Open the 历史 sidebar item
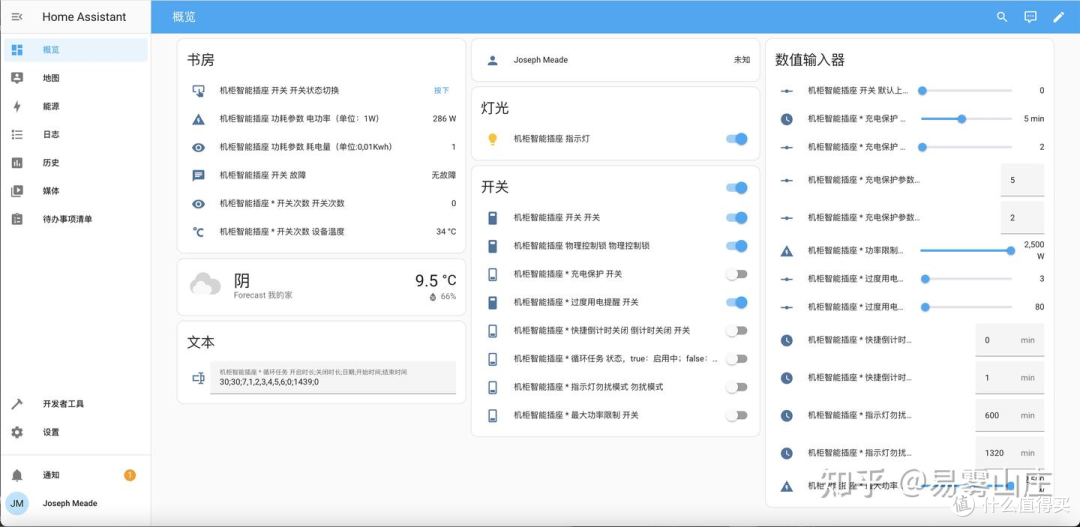The image size is (1080, 527). pyautogui.click(x=76, y=163)
